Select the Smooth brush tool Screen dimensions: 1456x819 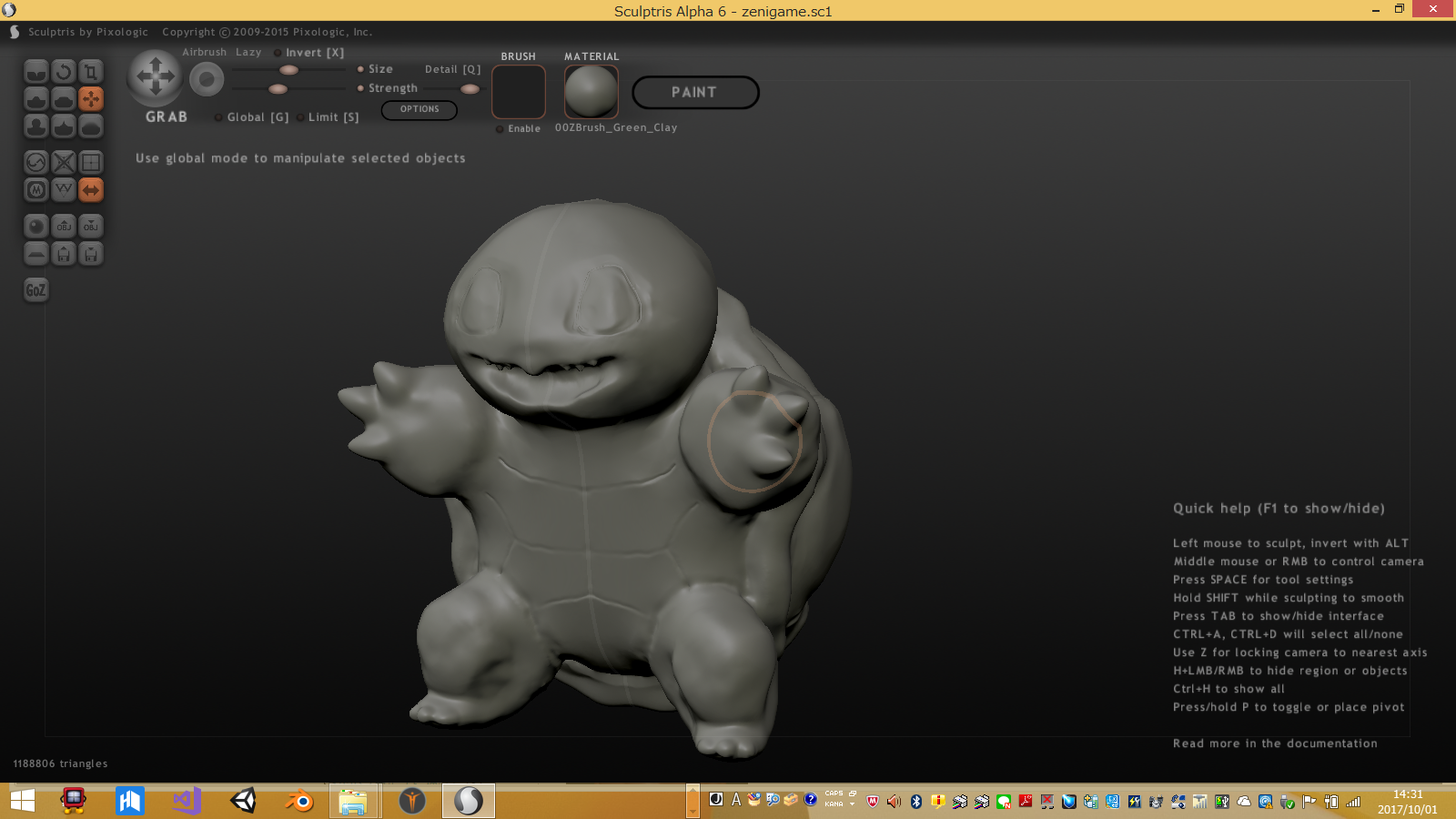point(91,126)
